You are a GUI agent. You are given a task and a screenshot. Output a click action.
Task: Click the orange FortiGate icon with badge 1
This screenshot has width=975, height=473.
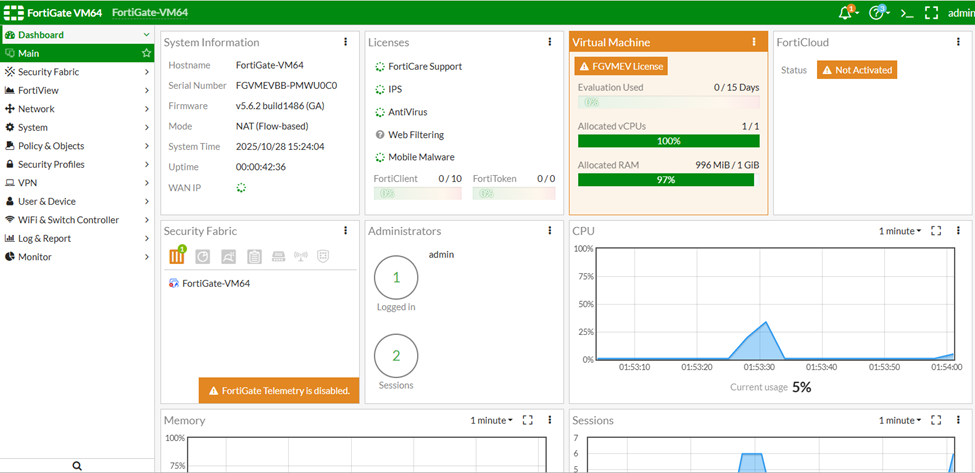click(177, 255)
